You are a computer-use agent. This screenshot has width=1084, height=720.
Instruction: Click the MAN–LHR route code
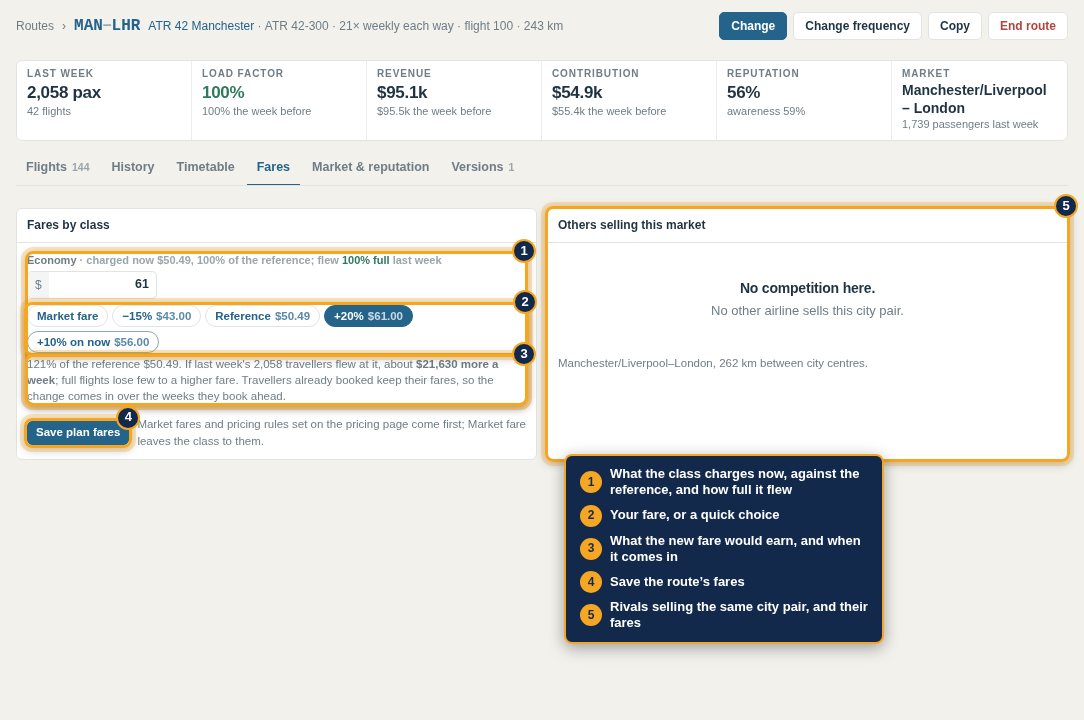[x=107, y=25]
